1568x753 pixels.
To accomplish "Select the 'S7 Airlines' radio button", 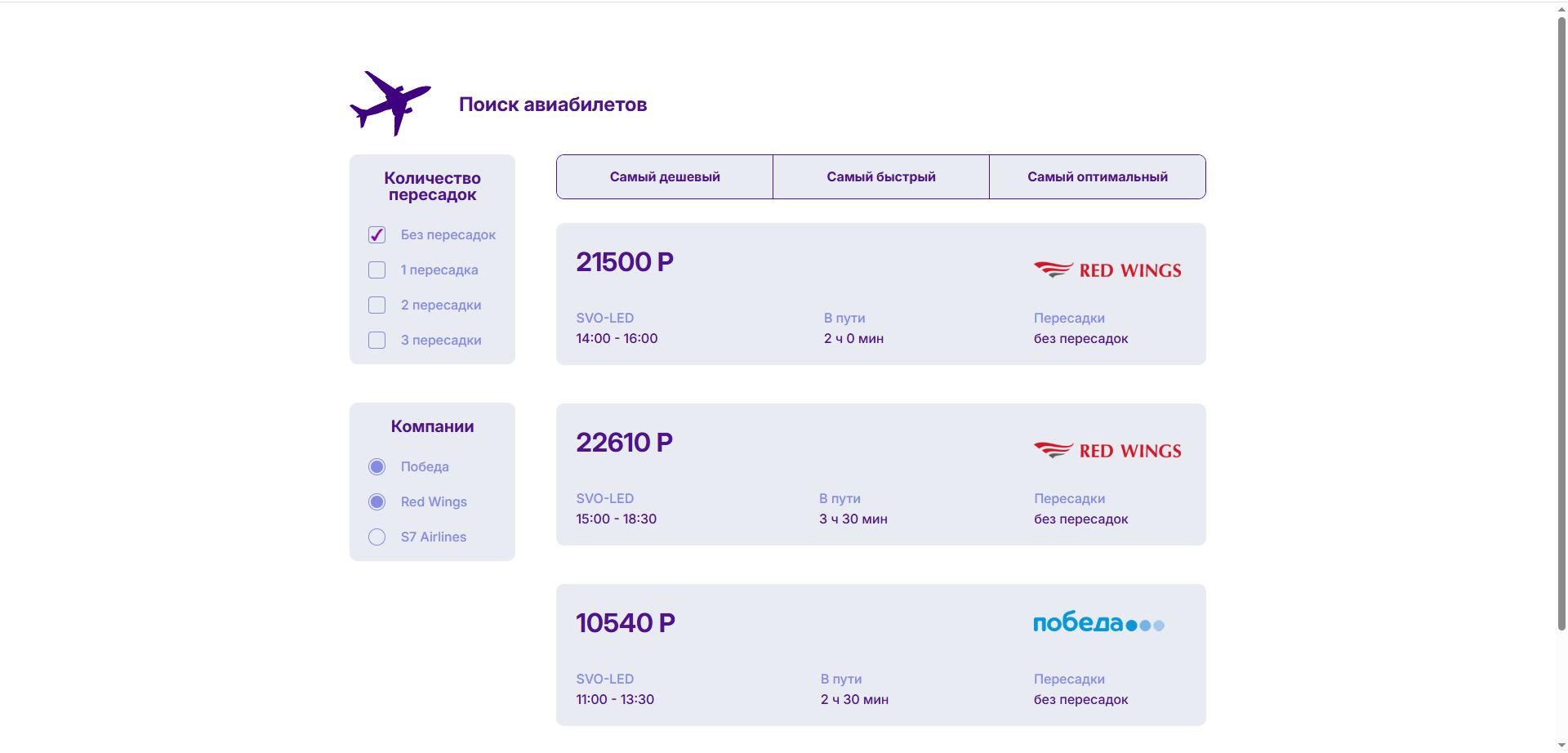I will [376, 537].
